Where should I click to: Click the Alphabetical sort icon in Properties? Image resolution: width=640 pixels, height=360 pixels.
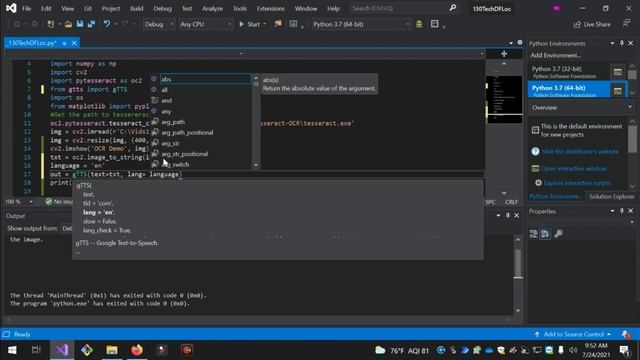point(545,233)
